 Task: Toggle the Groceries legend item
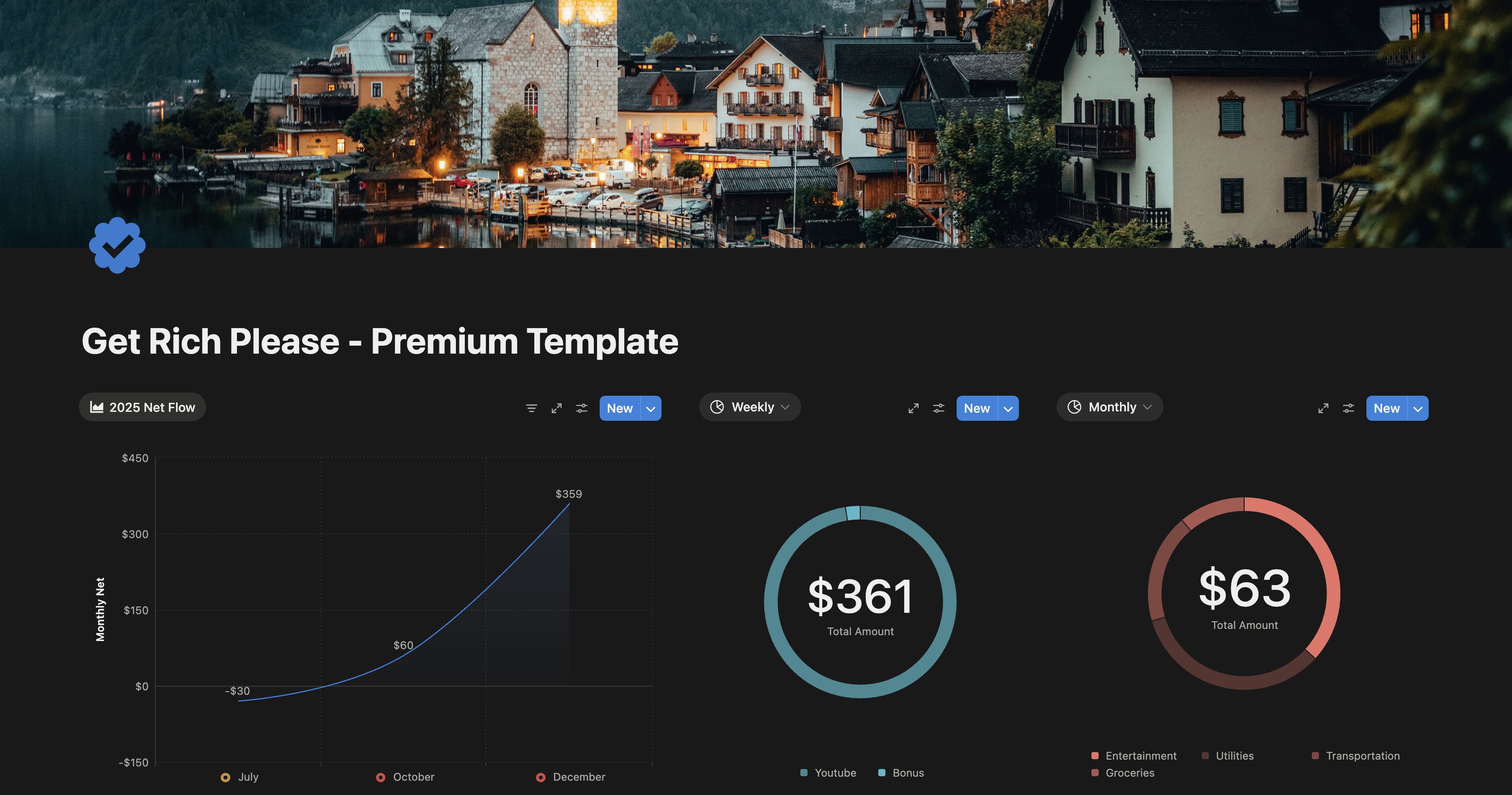(1125, 773)
